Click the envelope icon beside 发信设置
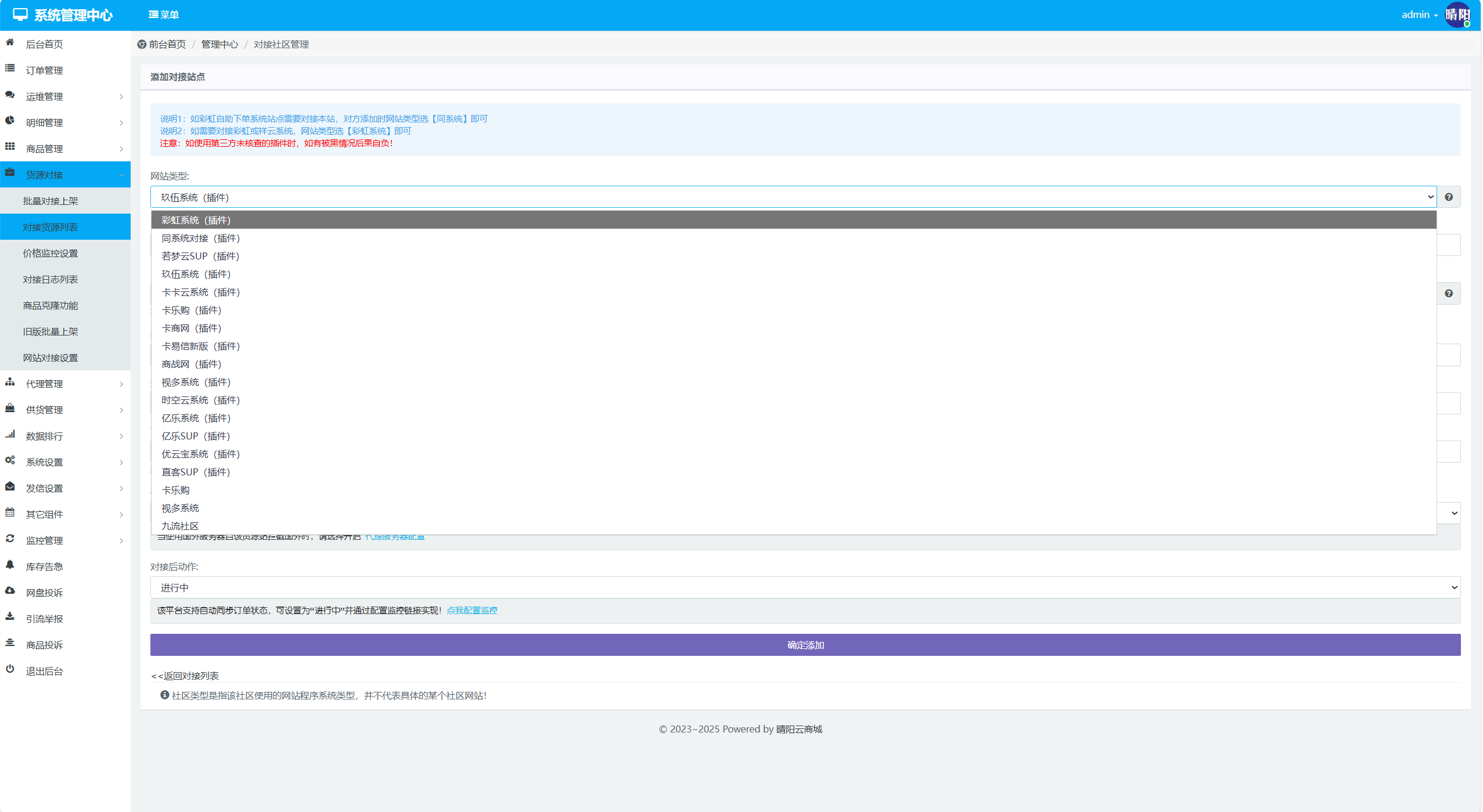The height and width of the screenshot is (812, 1483). [x=10, y=486]
